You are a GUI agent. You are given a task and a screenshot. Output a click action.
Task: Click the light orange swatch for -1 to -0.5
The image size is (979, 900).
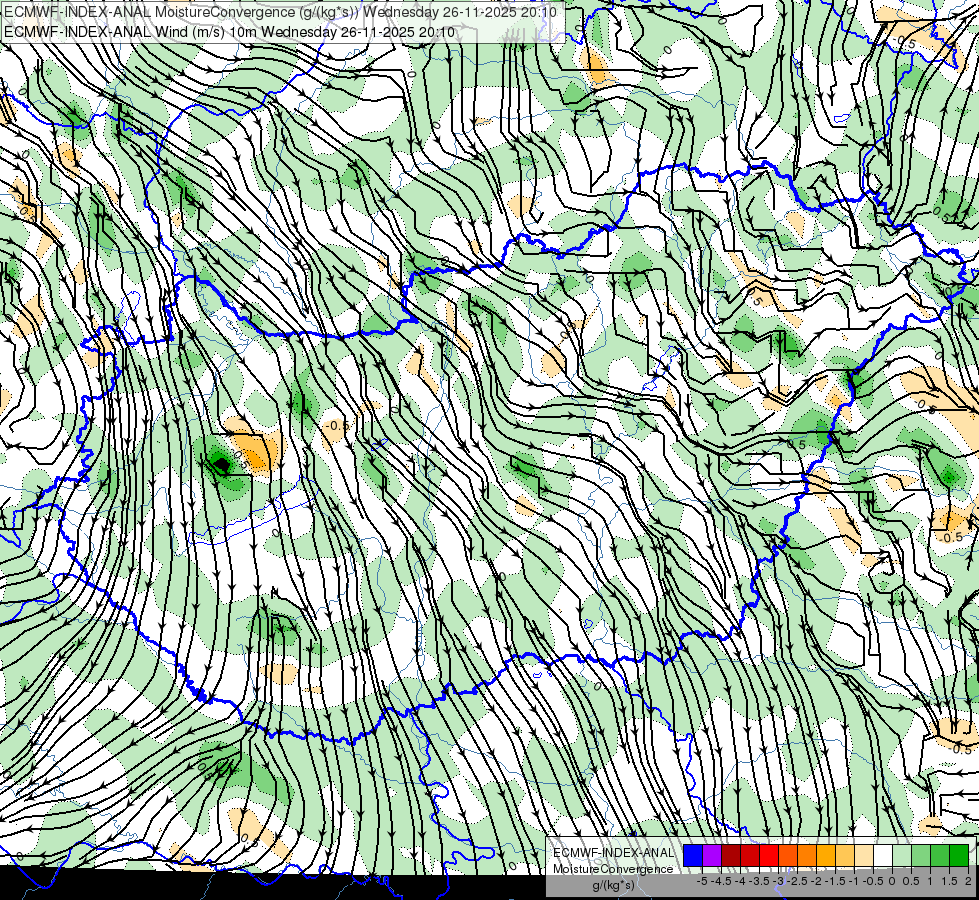click(845, 855)
